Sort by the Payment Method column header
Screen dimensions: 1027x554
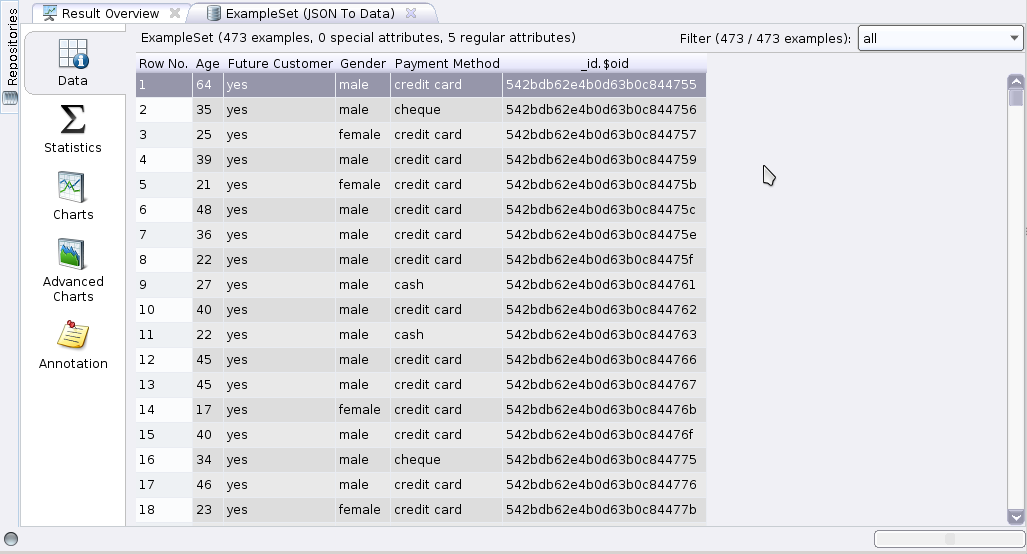(x=447, y=63)
